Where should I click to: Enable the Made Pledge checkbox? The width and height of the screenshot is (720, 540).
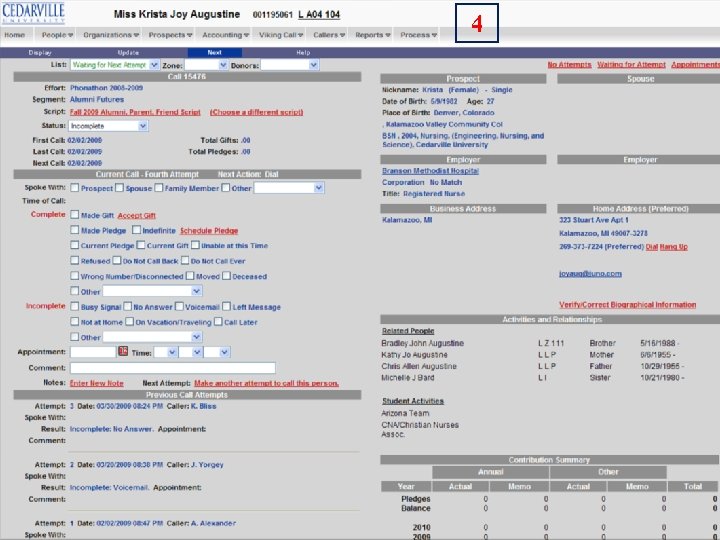click(x=74, y=230)
